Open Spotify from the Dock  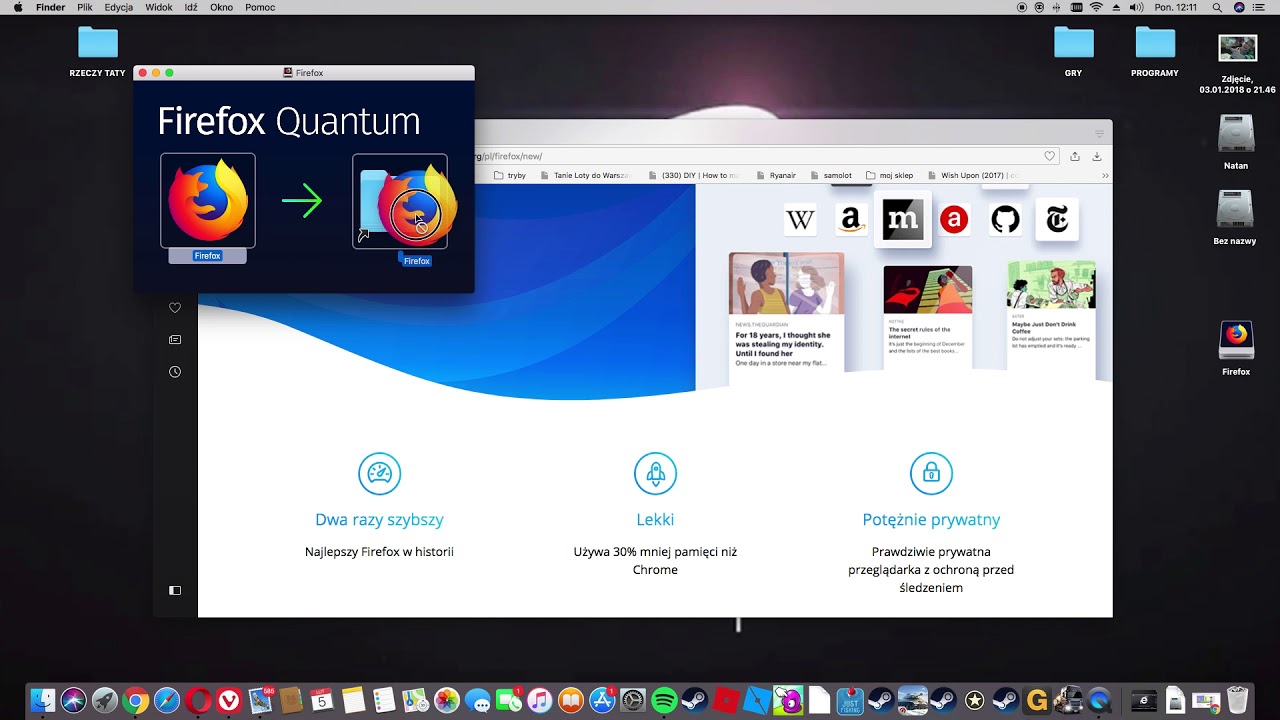(x=664, y=701)
